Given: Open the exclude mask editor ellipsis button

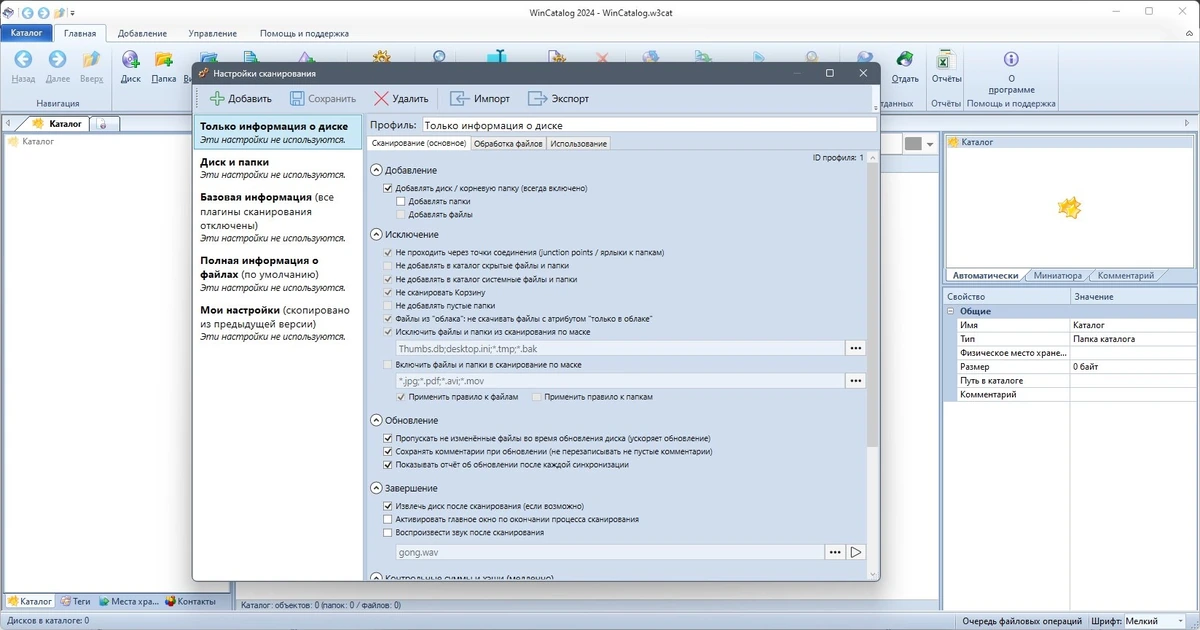Looking at the screenshot, I should [855, 348].
